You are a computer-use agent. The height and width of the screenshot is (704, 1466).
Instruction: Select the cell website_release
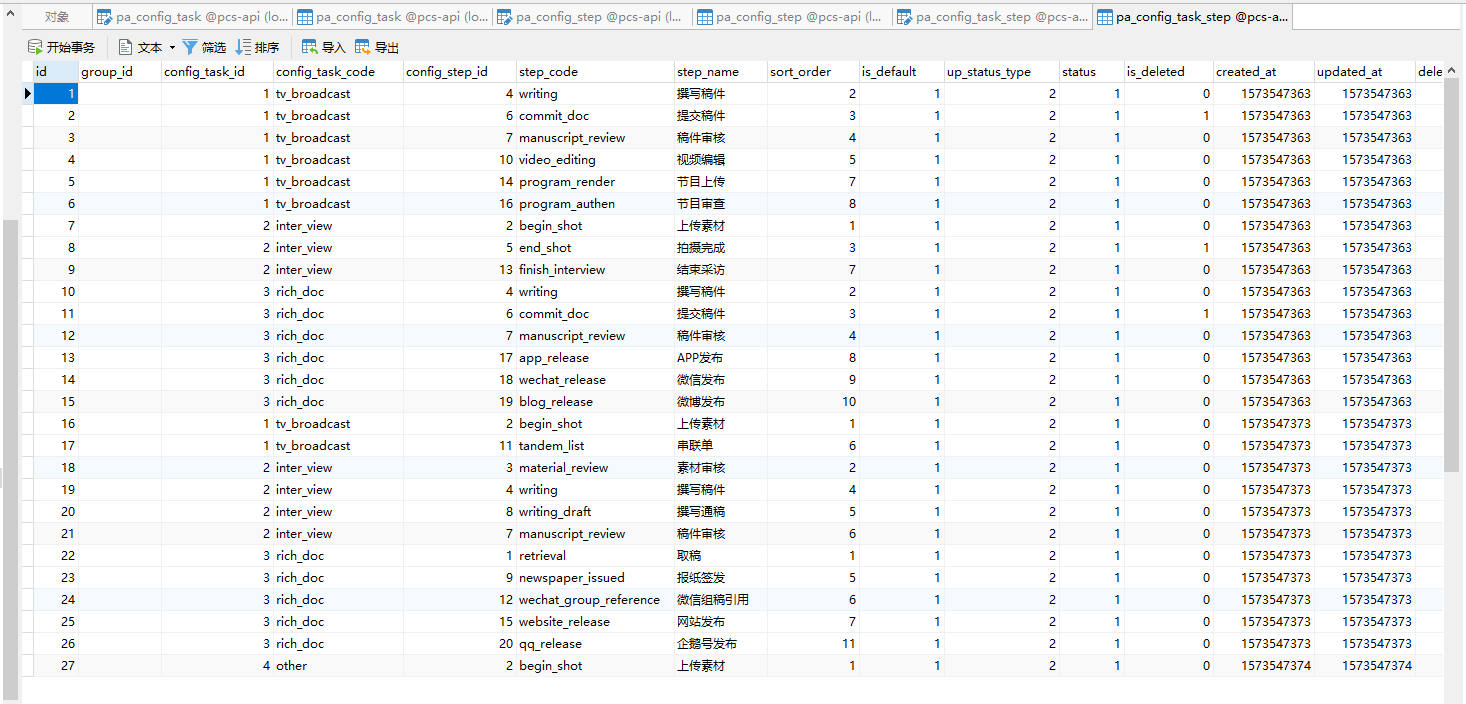(x=595, y=622)
